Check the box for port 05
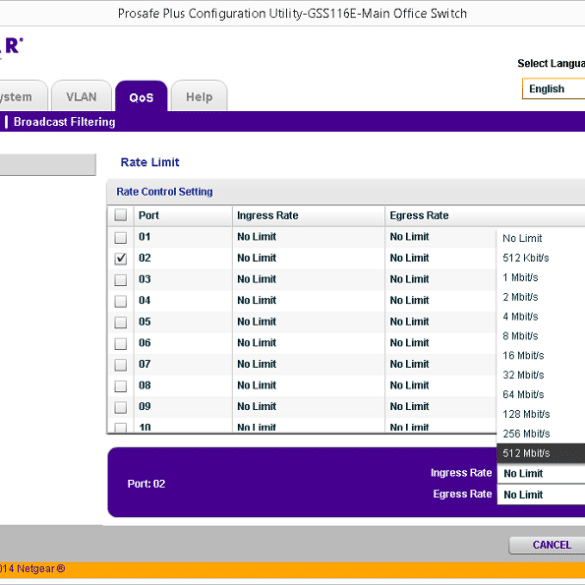Image resolution: width=585 pixels, height=585 pixels. [x=121, y=322]
